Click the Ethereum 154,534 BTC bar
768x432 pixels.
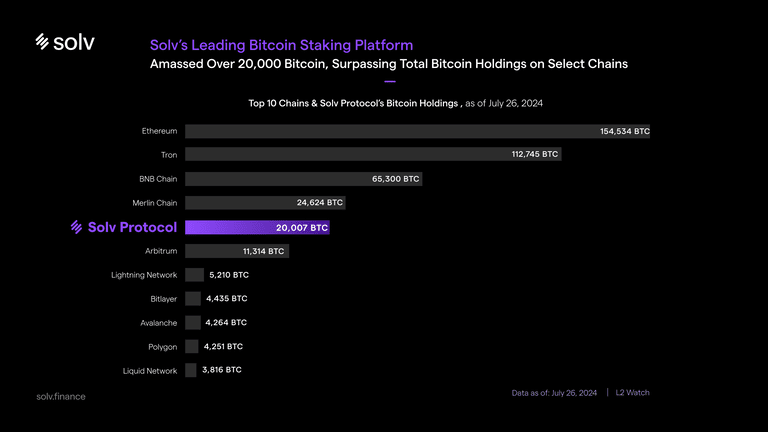click(417, 131)
